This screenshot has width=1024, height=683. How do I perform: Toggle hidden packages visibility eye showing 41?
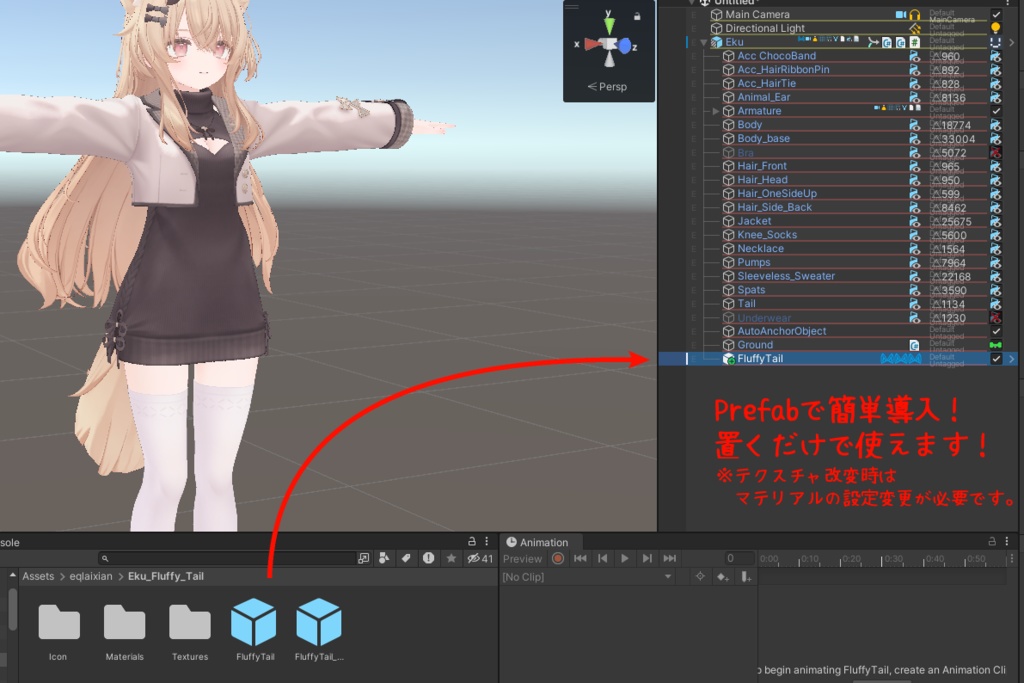point(479,558)
